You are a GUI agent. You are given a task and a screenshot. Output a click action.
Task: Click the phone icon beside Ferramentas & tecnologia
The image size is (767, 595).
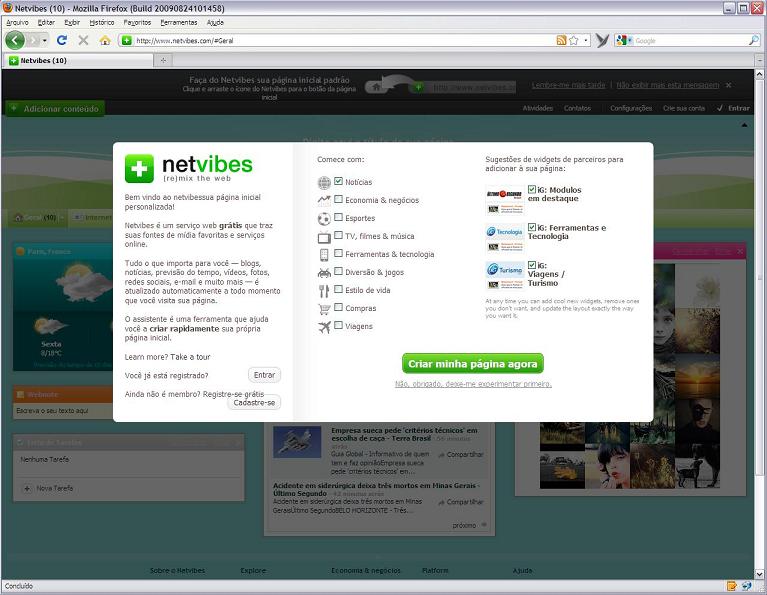(324, 255)
